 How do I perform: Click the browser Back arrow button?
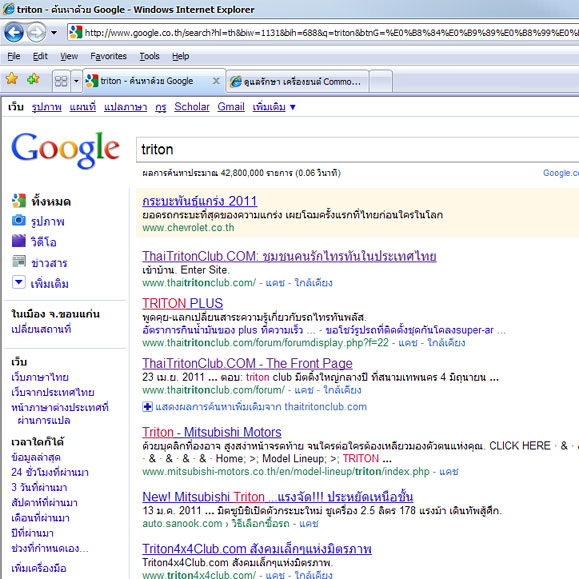click(x=14, y=32)
